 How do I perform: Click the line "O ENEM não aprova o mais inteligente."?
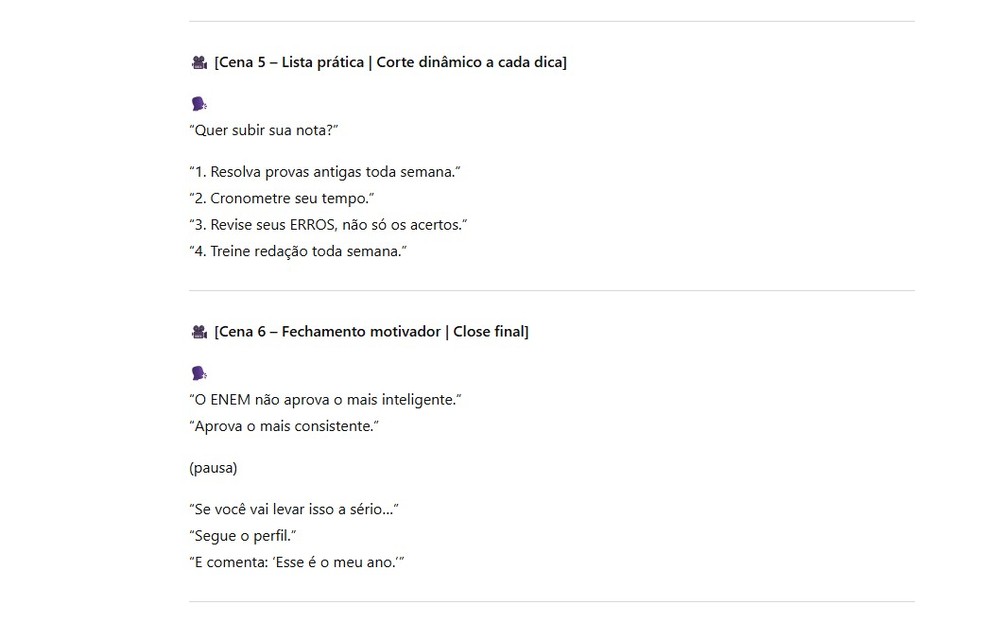tap(325, 400)
